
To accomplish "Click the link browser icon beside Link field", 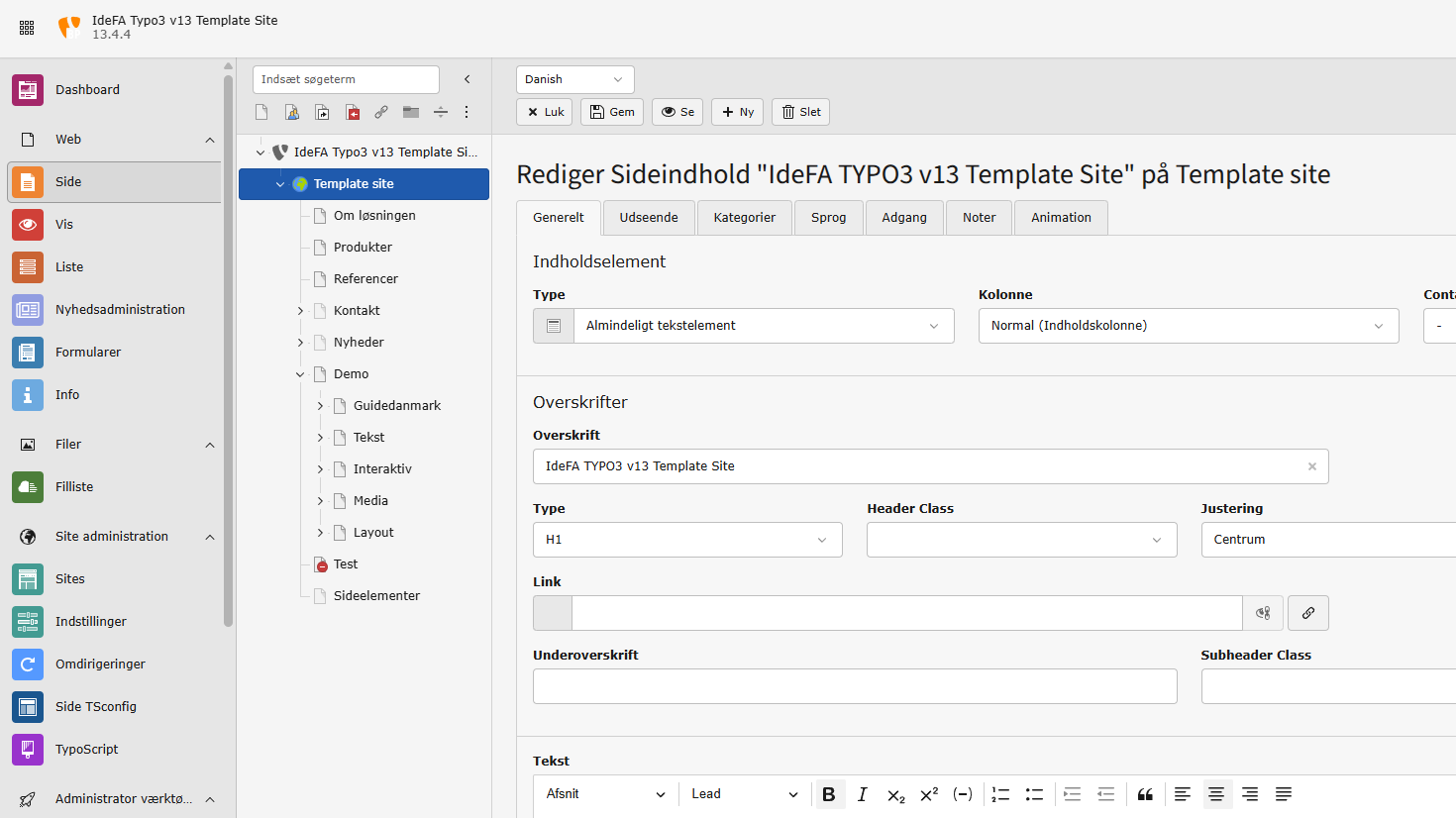I will 1307,613.
